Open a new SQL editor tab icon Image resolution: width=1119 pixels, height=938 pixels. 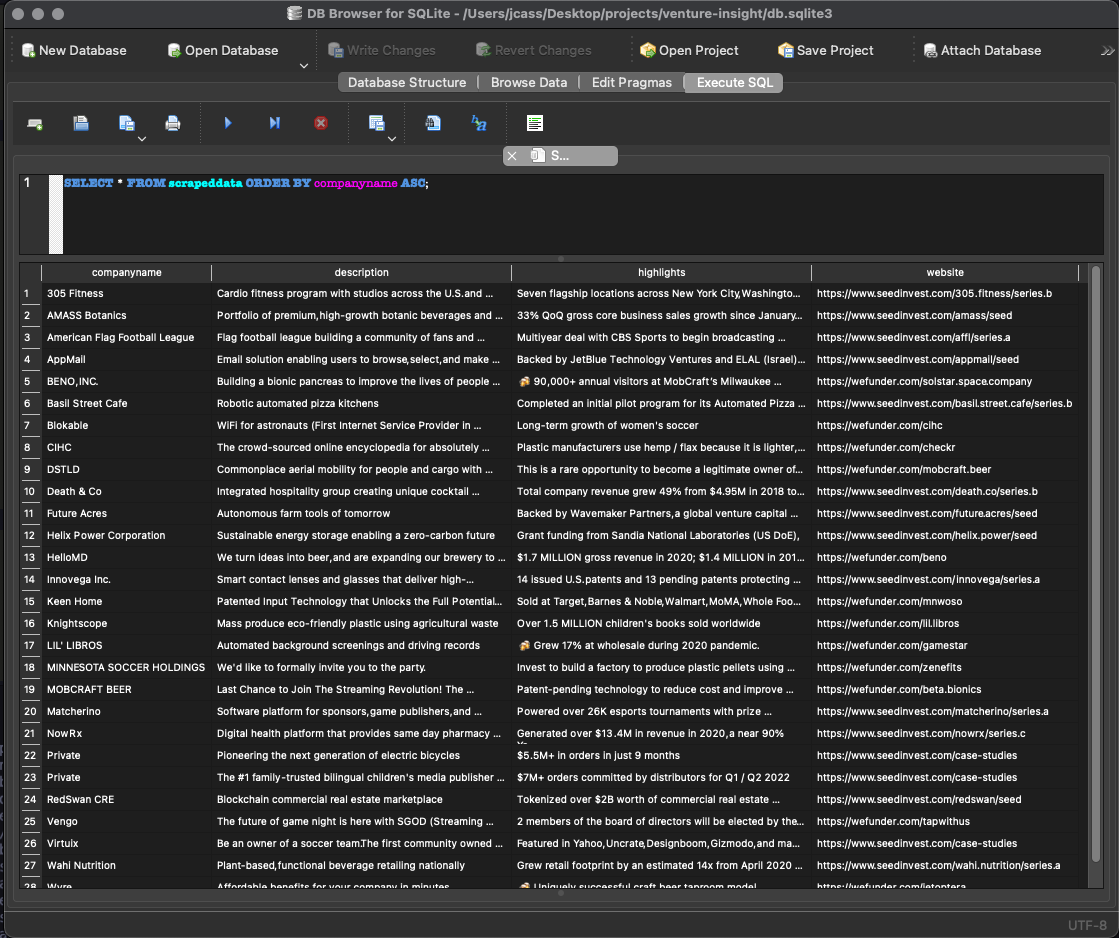(x=34, y=123)
